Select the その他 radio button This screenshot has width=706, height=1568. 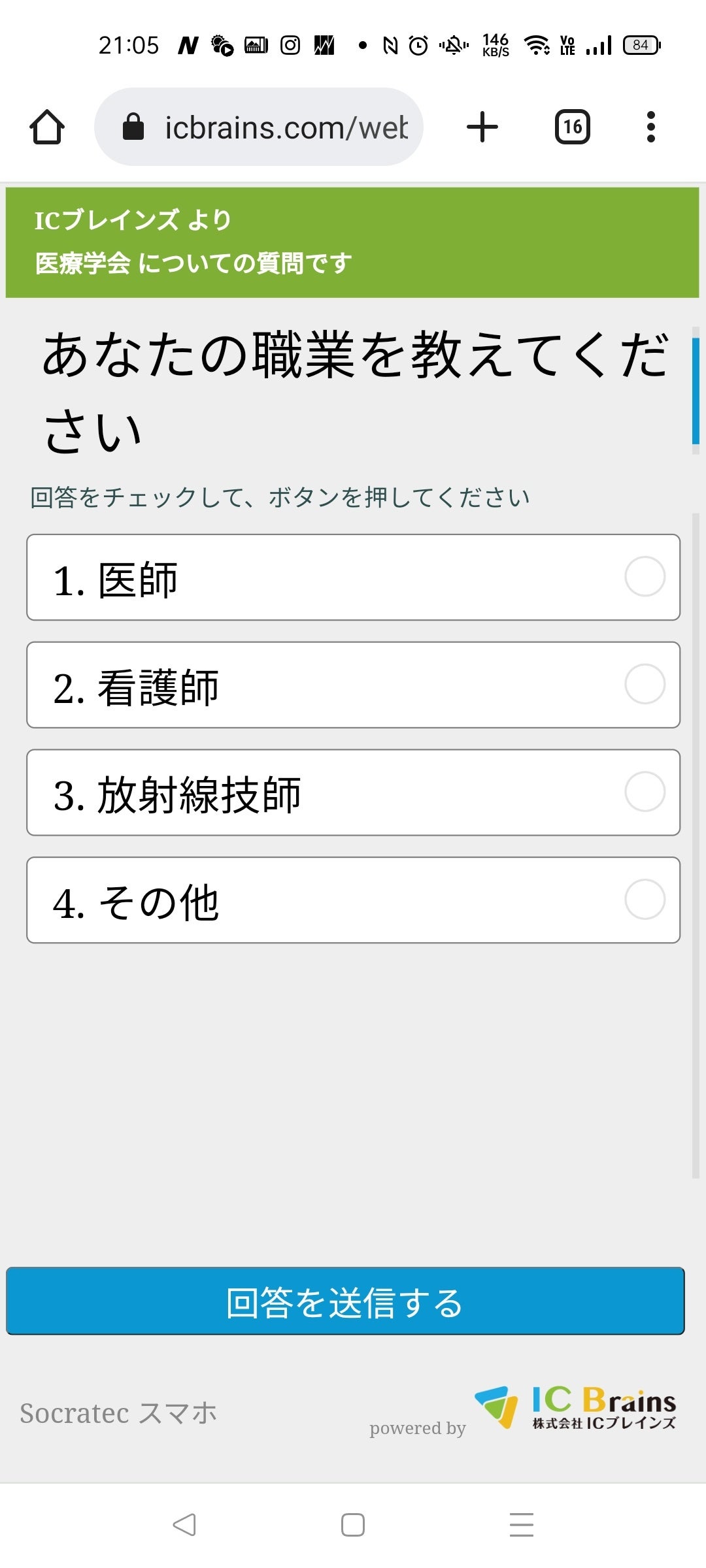point(645,900)
